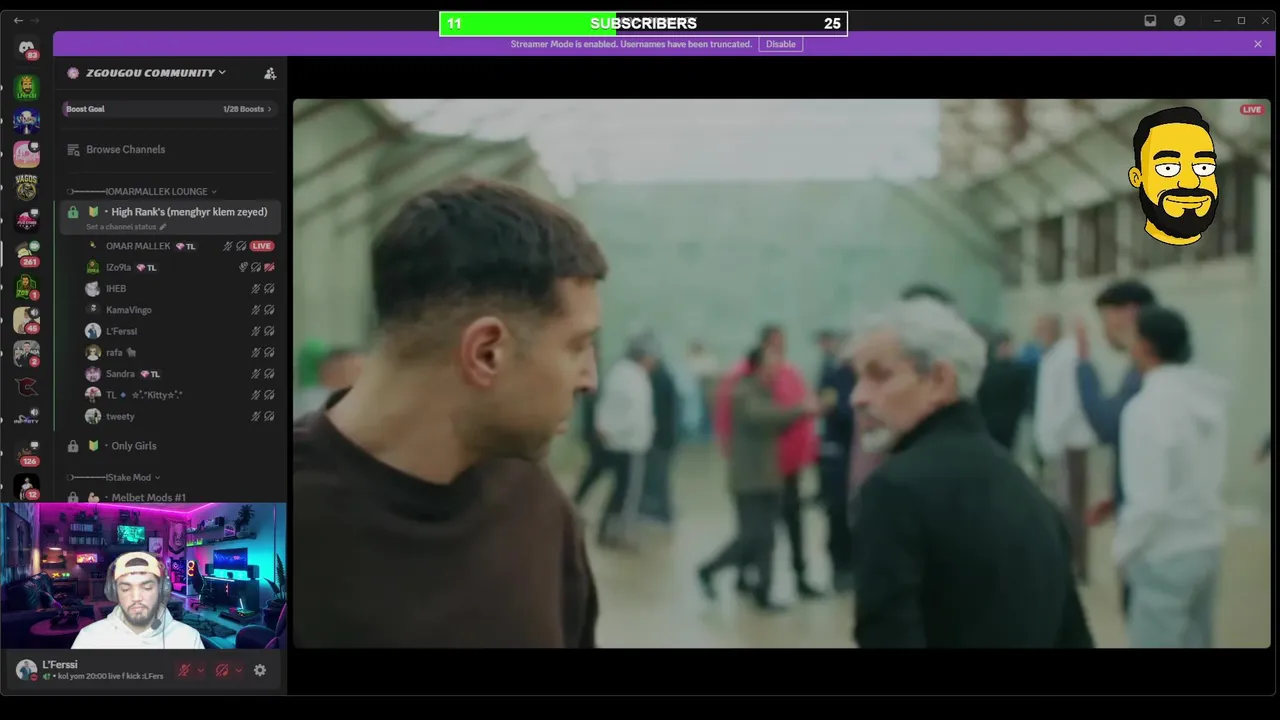
Task: Click TL Kitty user in voice list
Action: [x=144, y=395]
